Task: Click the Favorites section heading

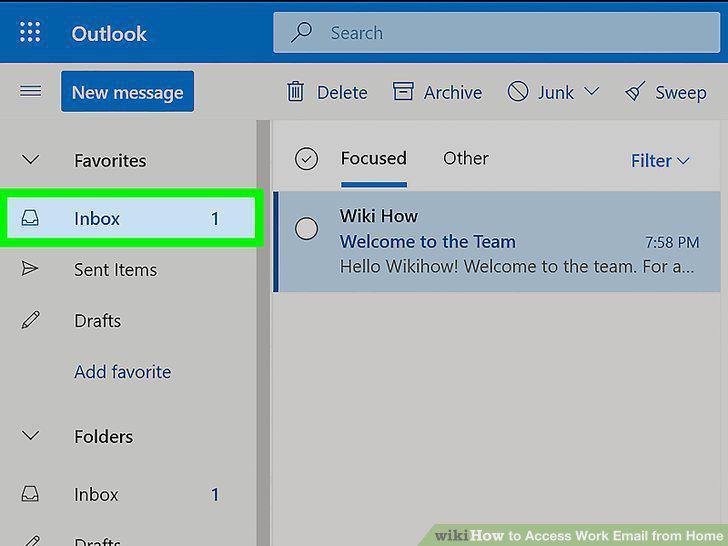Action: coord(110,161)
